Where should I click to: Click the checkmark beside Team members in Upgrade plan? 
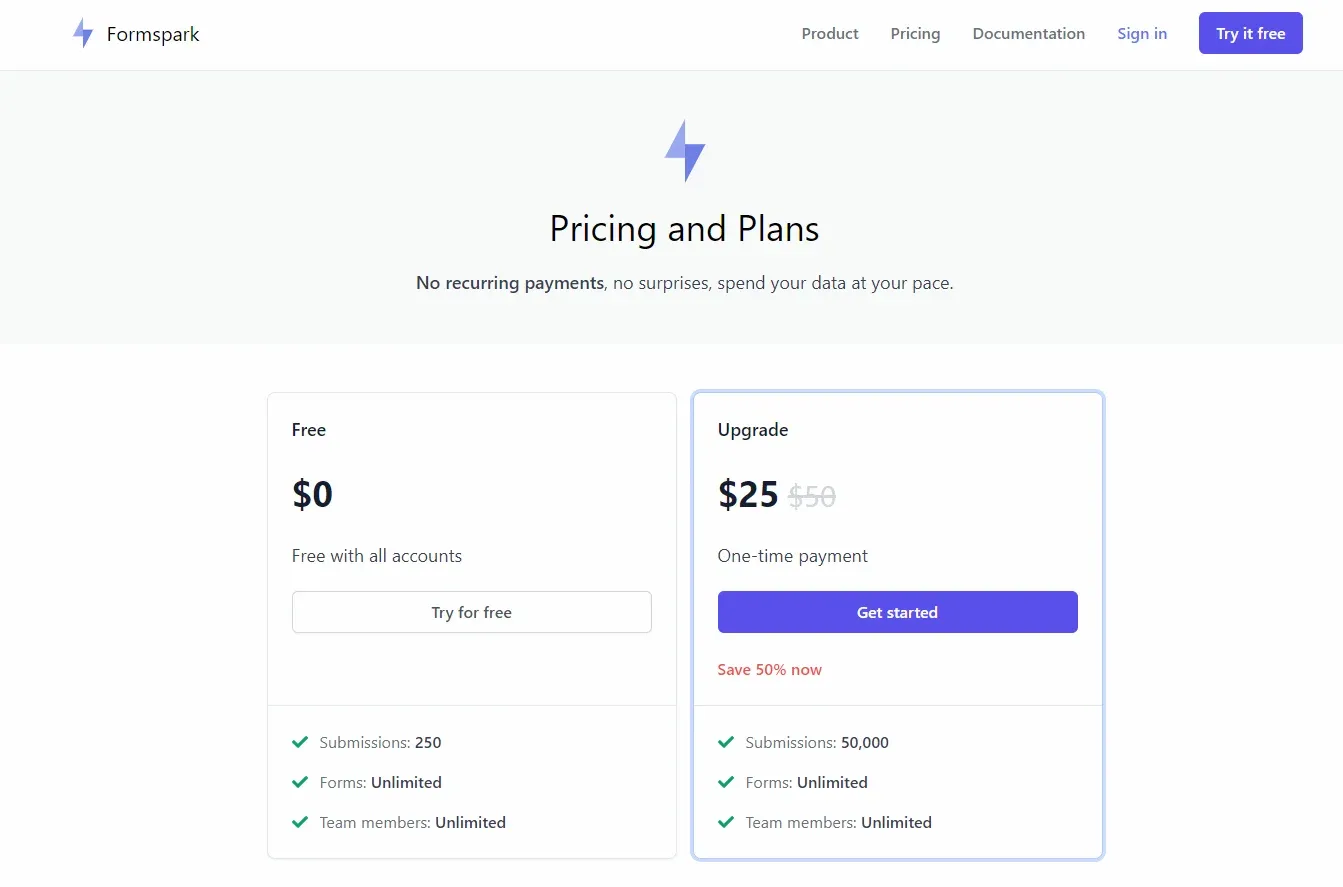point(725,822)
